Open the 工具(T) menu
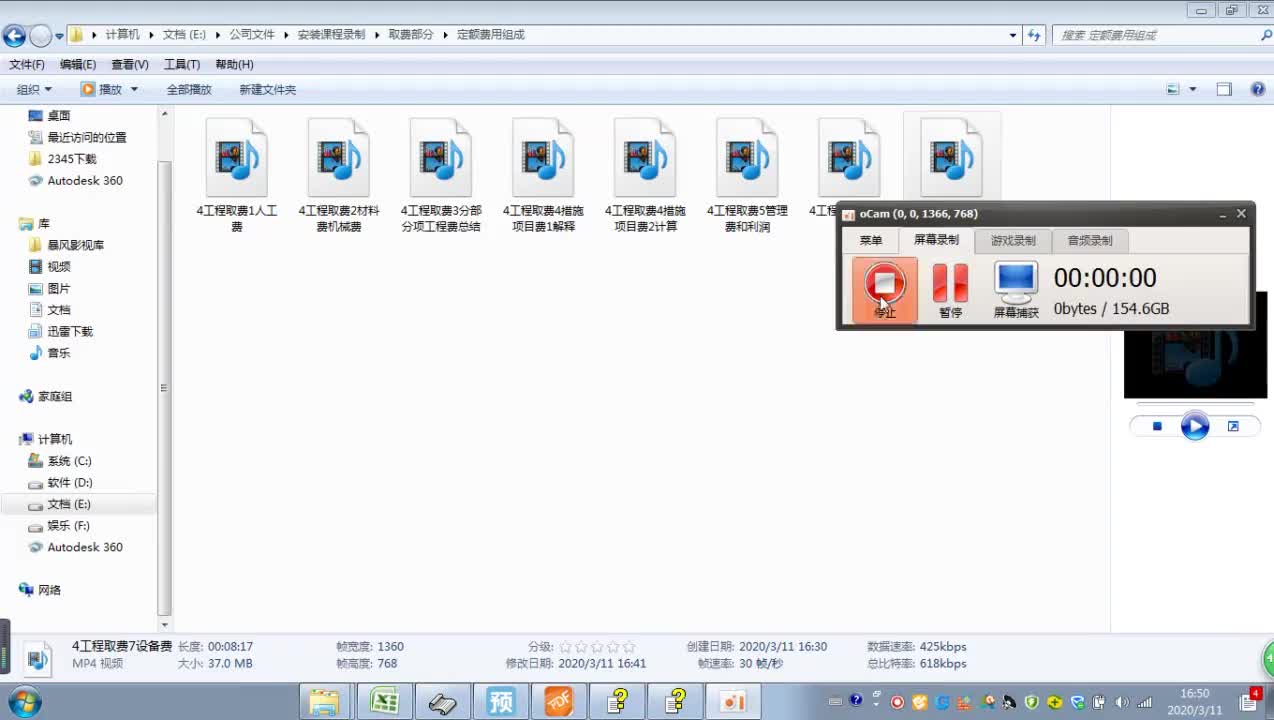This screenshot has height=720, width=1274. click(x=182, y=64)
